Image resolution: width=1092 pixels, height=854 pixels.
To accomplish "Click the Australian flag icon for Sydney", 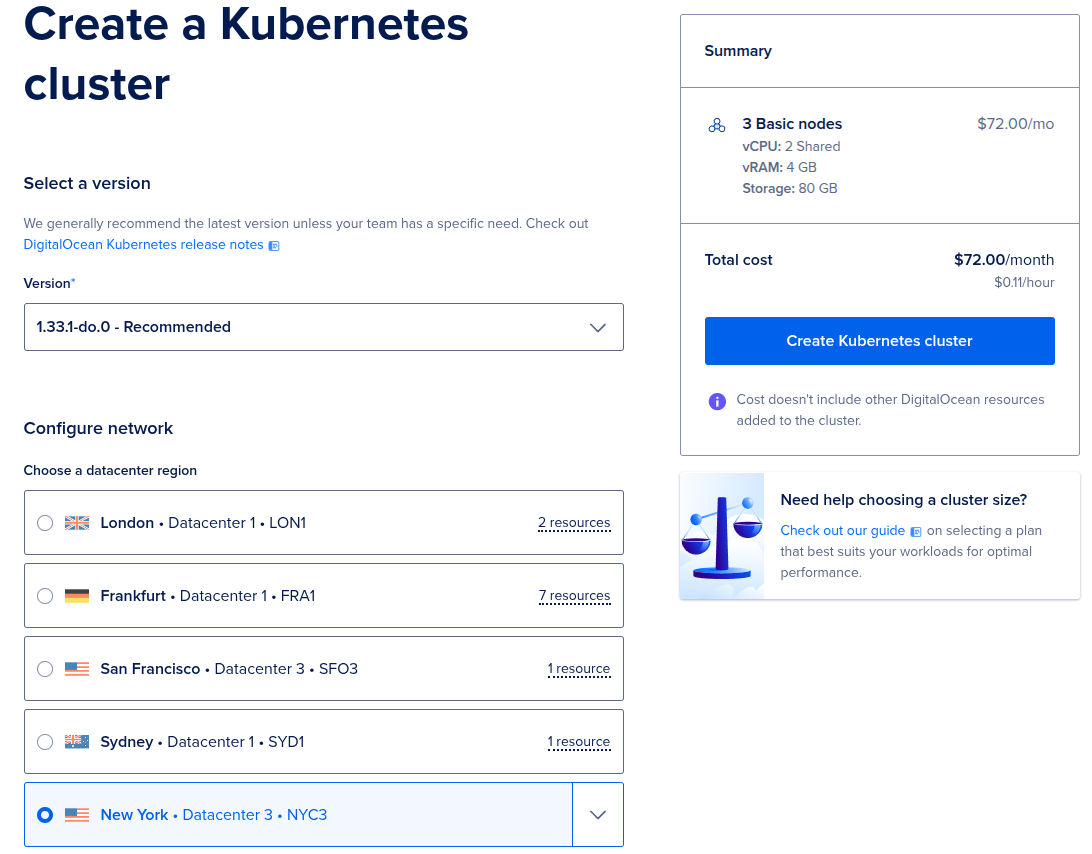I will (77, 742).
